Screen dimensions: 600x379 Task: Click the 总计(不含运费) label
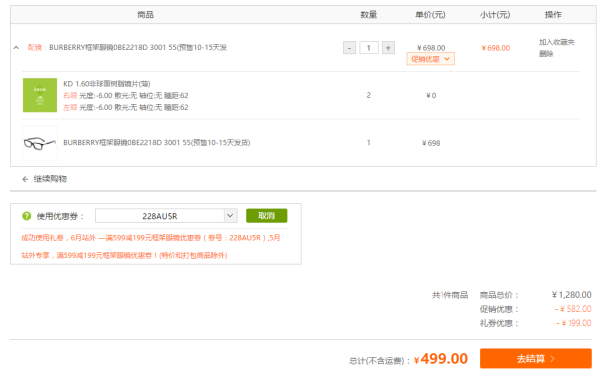click(379, 361)
